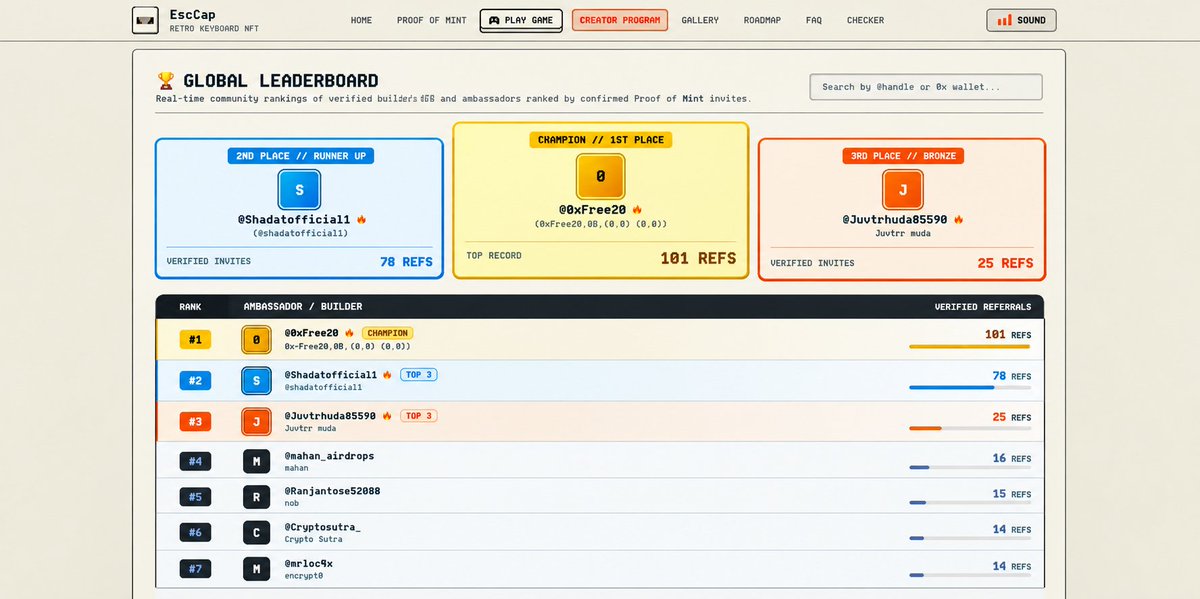
Task: Open @Cryptosutra_ in the table
Action: coord(323,527)
